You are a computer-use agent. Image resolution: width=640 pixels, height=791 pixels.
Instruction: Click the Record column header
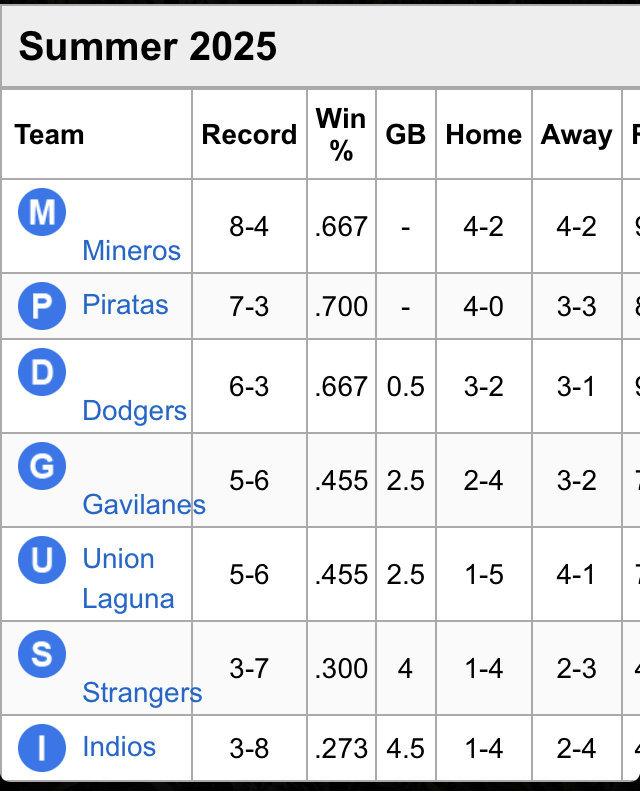pos(249,135)
